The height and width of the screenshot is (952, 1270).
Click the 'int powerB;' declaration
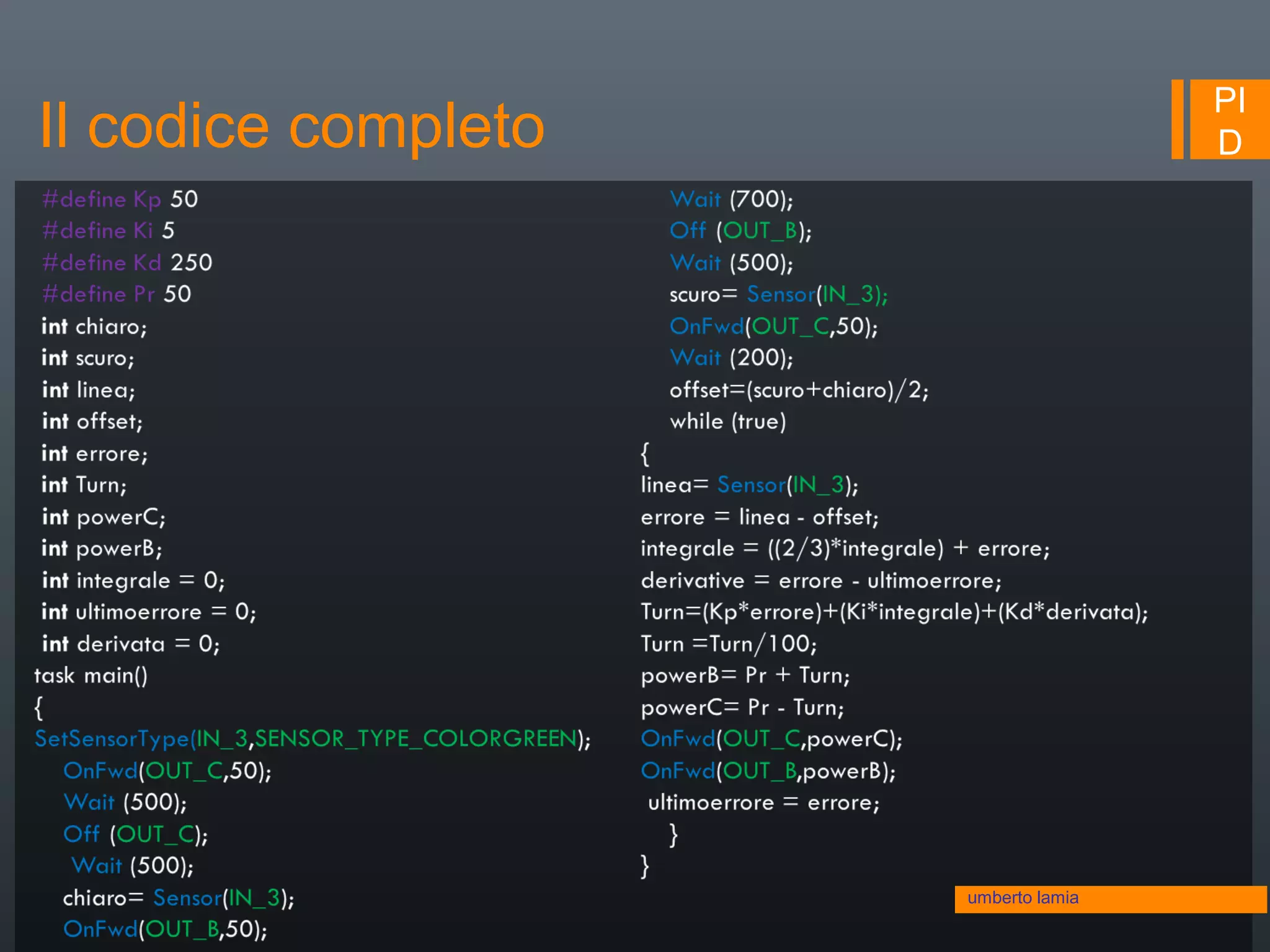102,549
